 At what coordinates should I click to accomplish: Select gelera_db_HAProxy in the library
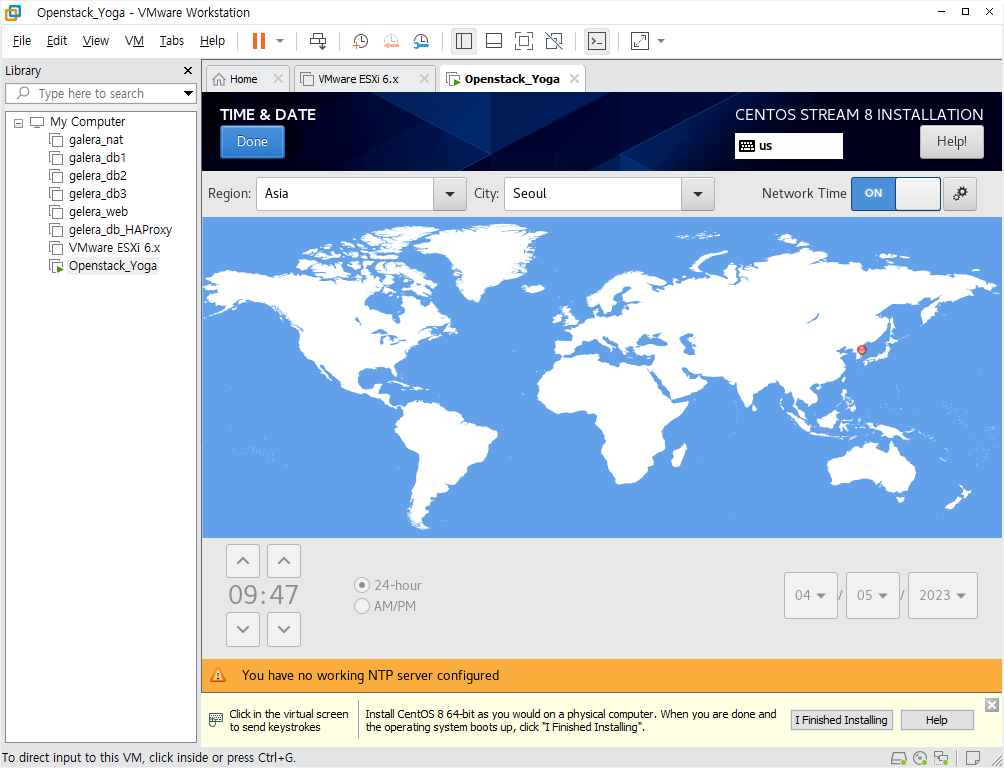tap(120, 229)
